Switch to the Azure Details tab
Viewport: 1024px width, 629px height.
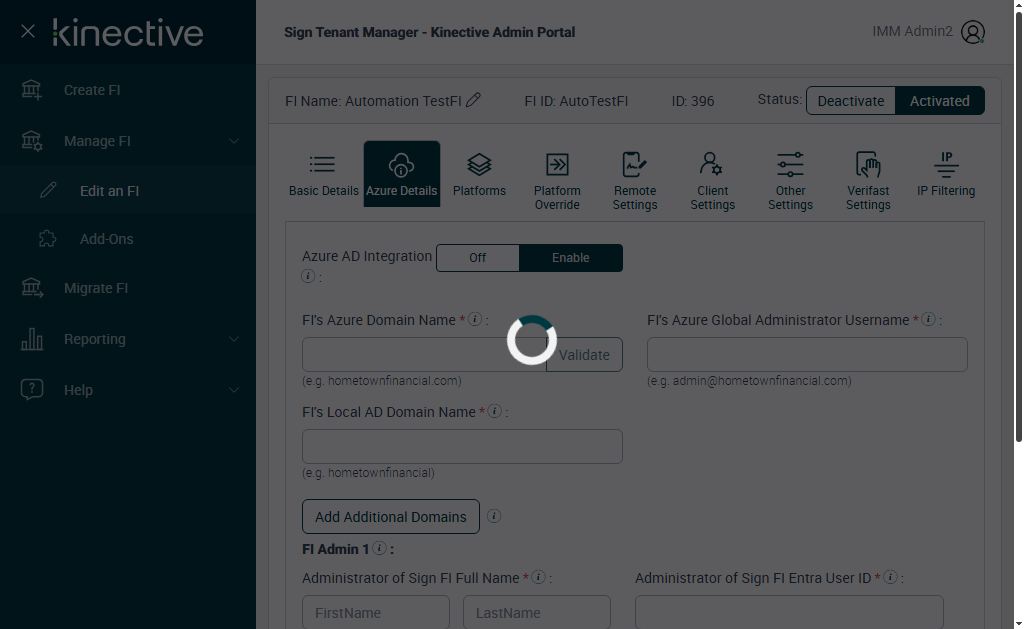coord(402,174)
